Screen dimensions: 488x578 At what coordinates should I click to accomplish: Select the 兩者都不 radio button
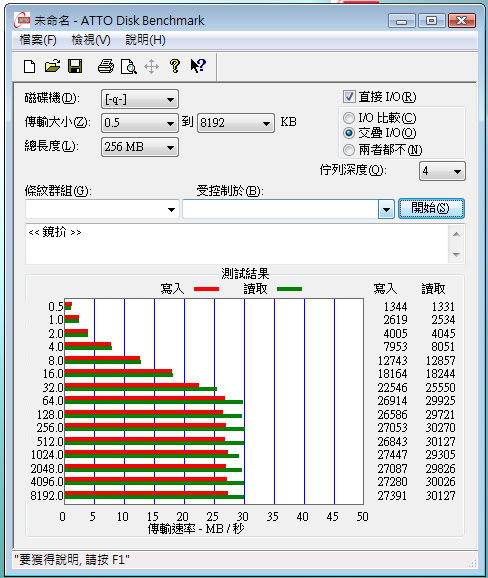[x=349, y=150]
